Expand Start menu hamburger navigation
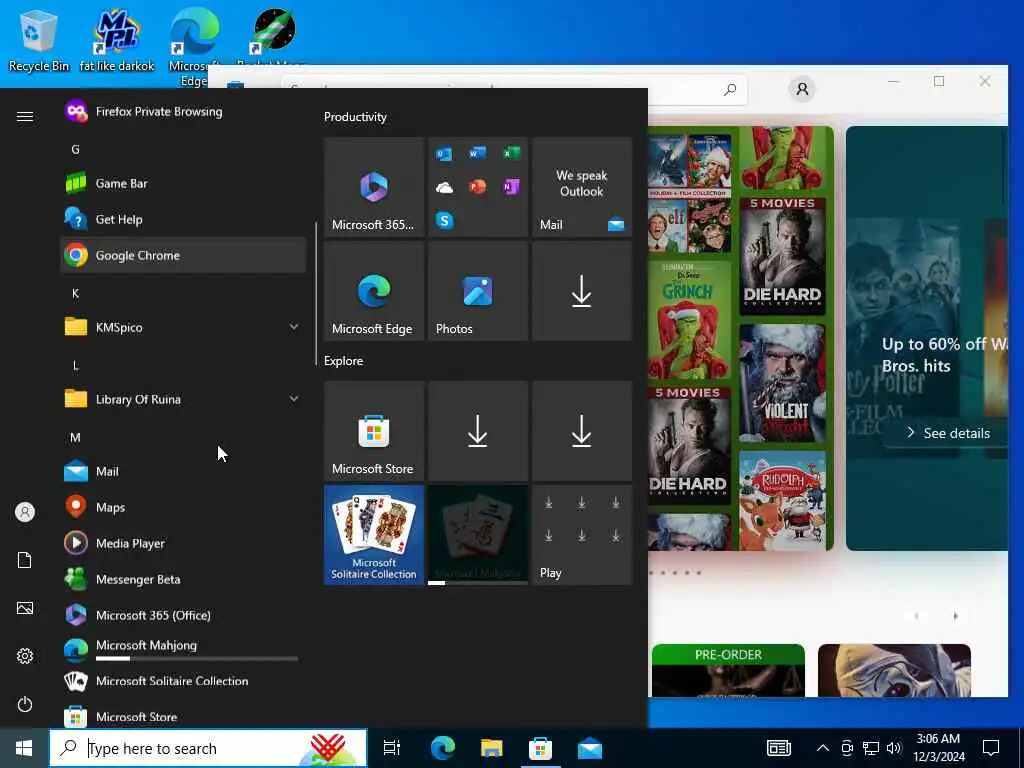Viewport: 1024px width, 768px height. point(25,116)
